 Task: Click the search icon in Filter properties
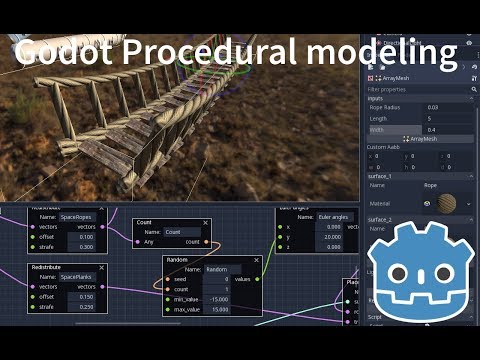point(474,89)
